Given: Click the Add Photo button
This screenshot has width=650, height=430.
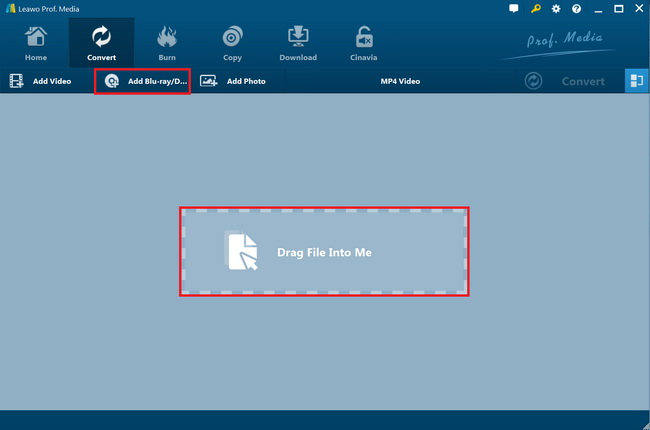Looking at the screenshot, I should (233, 81).
